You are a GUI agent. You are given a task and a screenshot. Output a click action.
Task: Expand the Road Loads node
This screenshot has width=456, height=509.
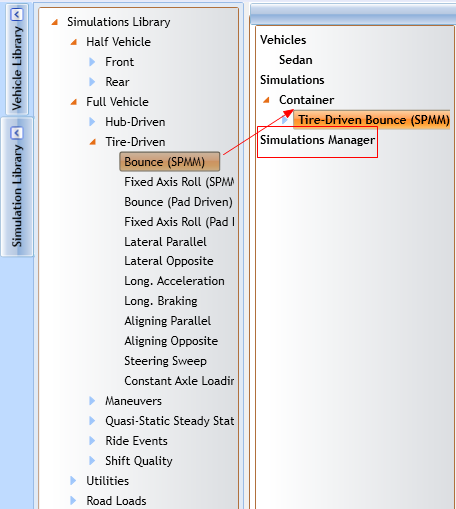pos(73,501)
